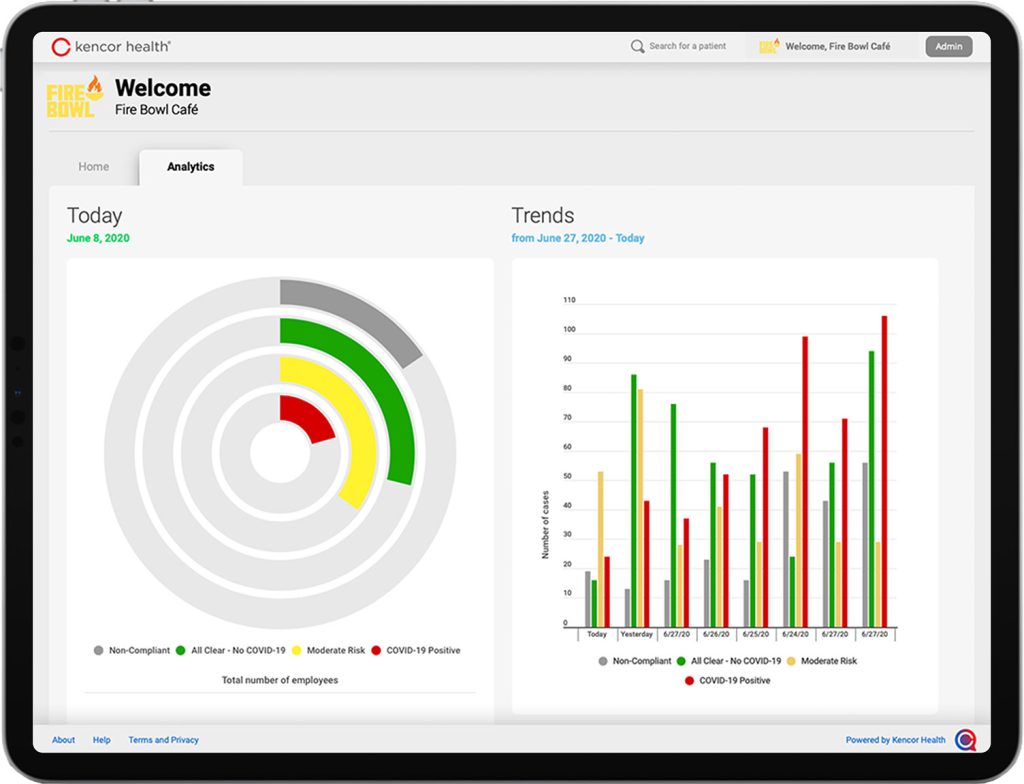Click the large Fire Bowl Café logo
The image size is (1024, 784).
coord(74,97)
